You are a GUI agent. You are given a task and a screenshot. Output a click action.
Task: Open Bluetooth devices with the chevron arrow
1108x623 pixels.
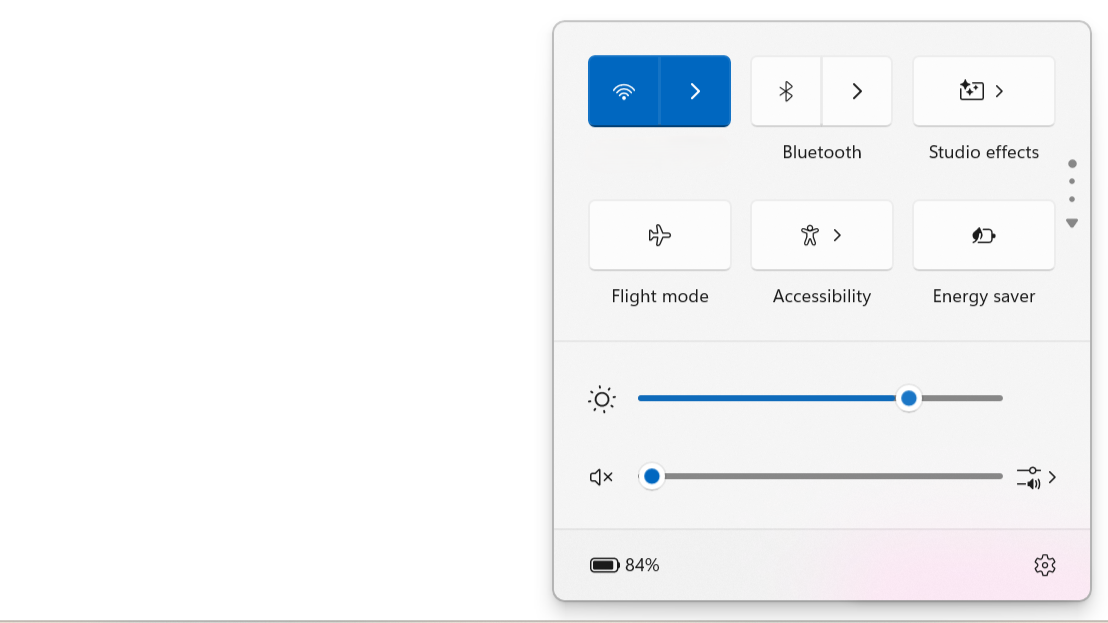[x=856, y=90]
